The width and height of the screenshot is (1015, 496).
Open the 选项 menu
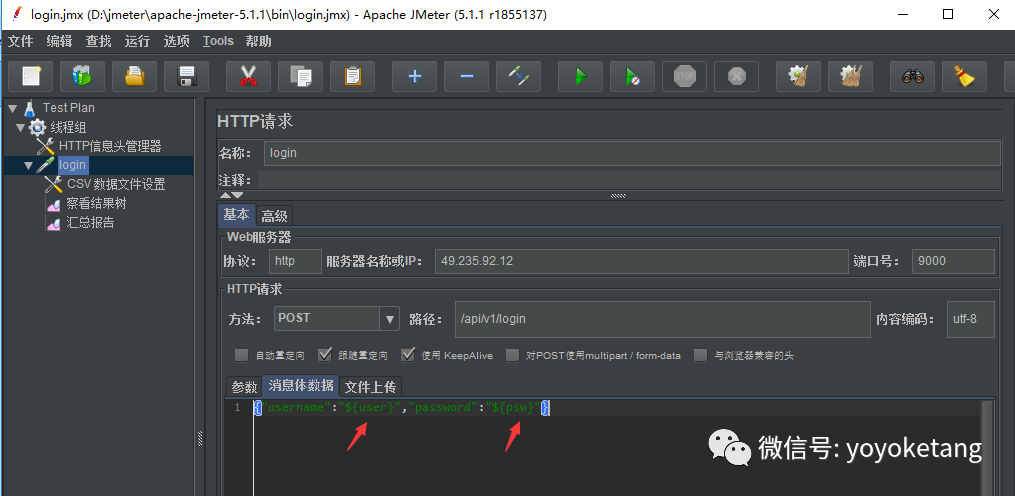point(176,41)
